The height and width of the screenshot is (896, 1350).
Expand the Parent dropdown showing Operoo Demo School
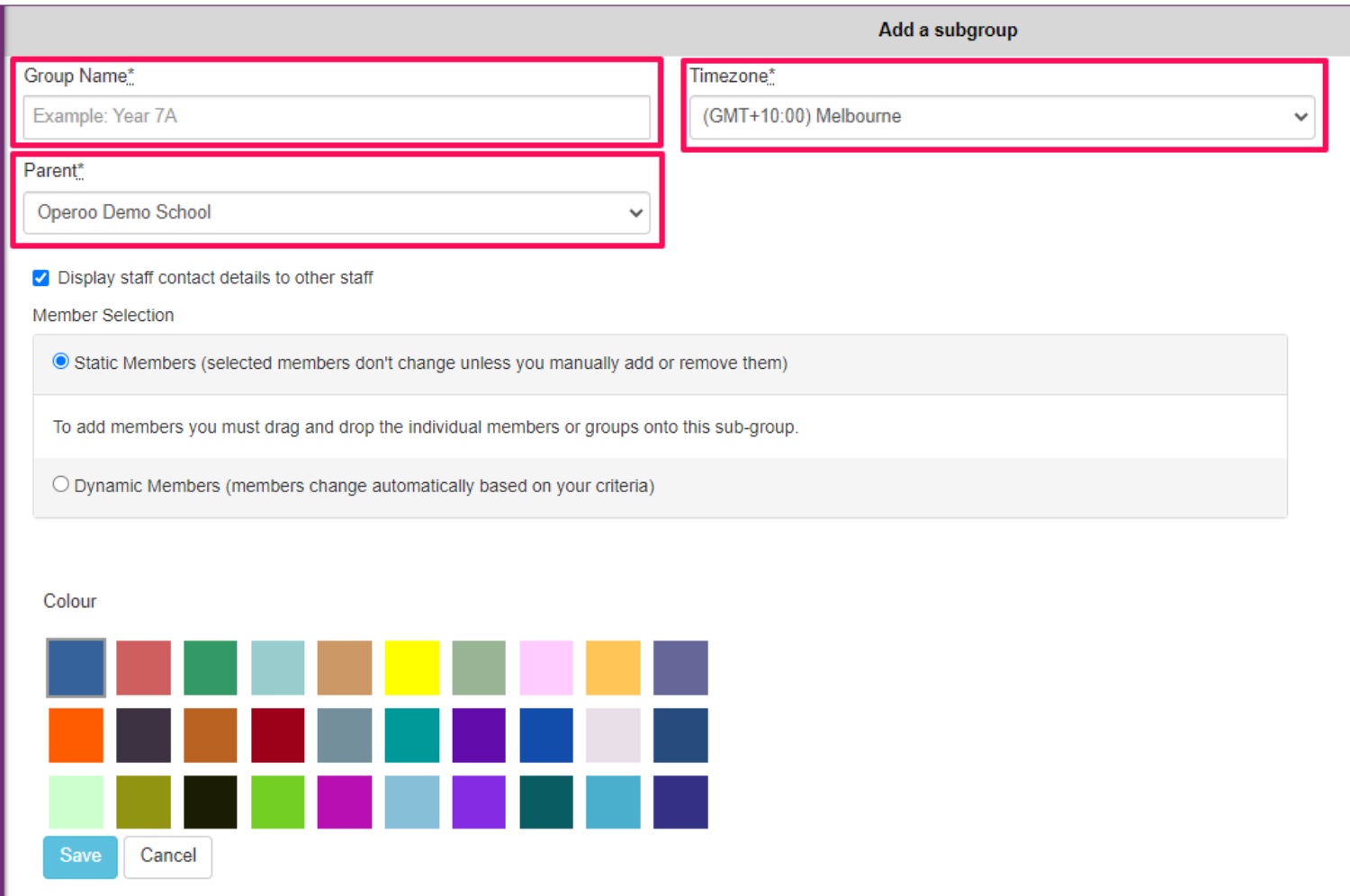[x=336, y=213]
